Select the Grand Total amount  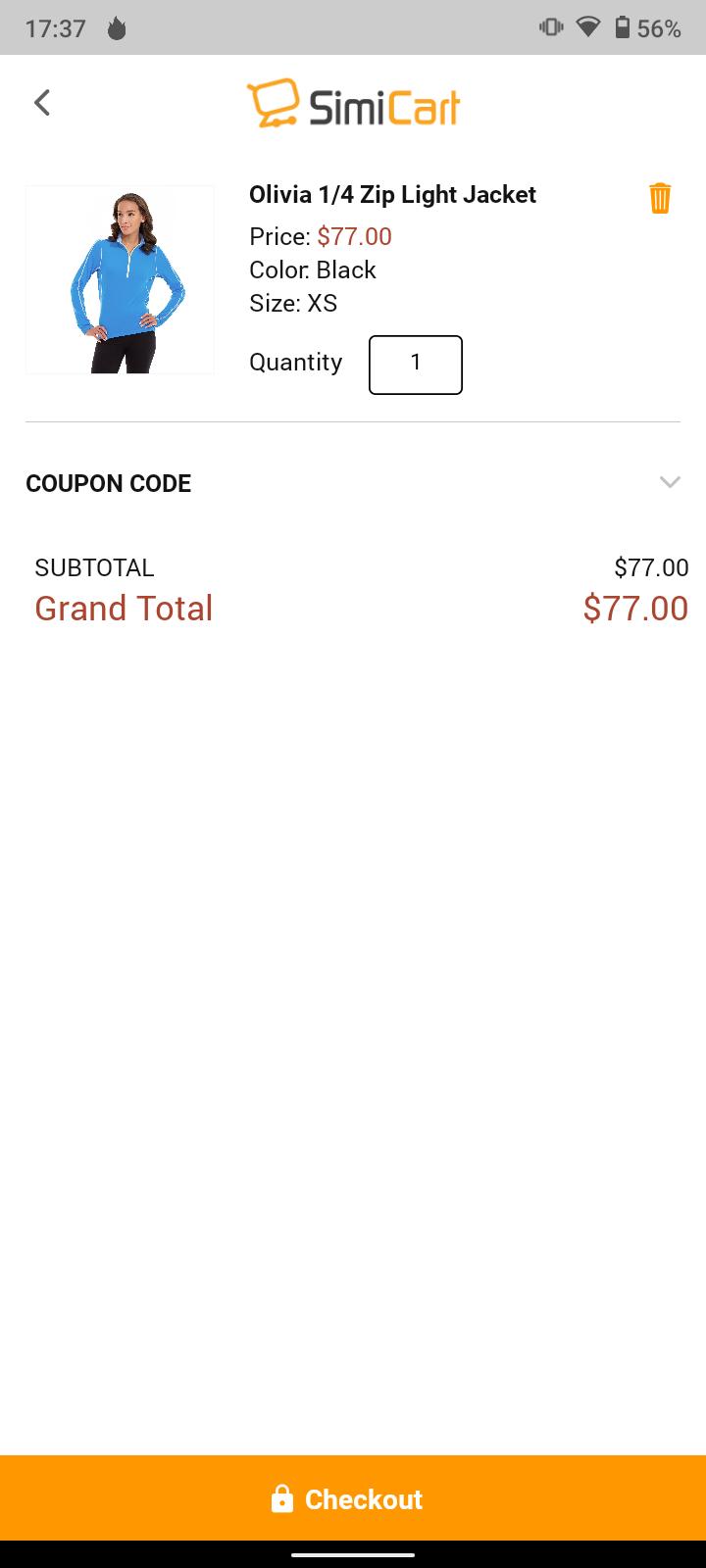pyautogui.click(x=636, y=609)
